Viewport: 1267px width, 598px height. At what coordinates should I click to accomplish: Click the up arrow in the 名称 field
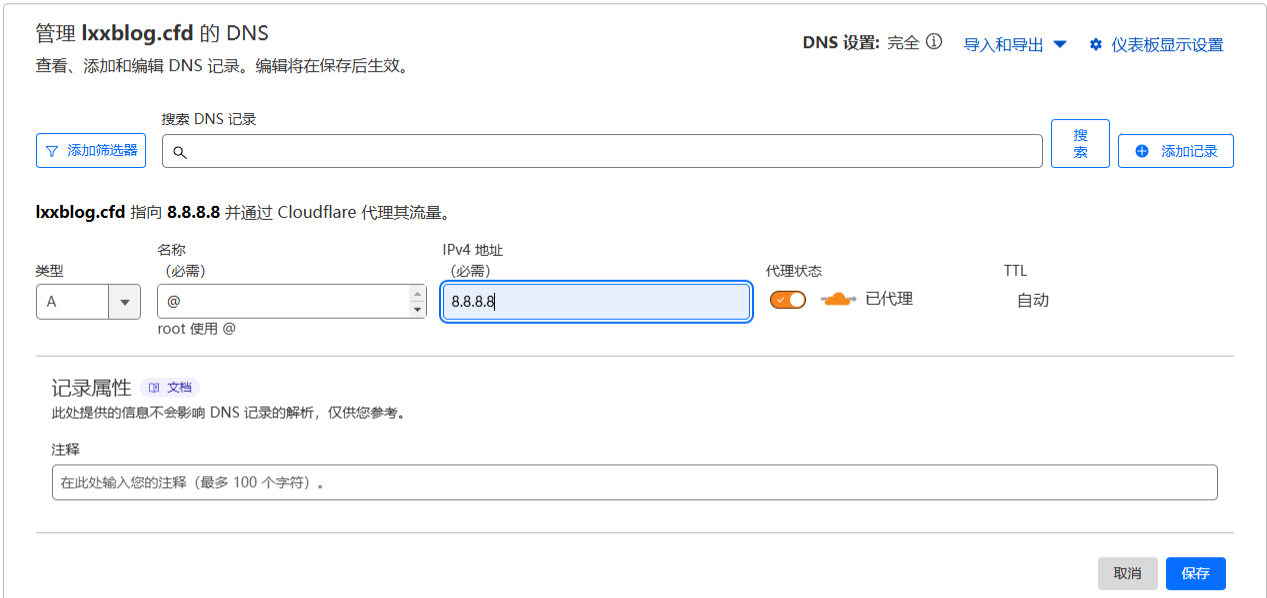(418, 293)
